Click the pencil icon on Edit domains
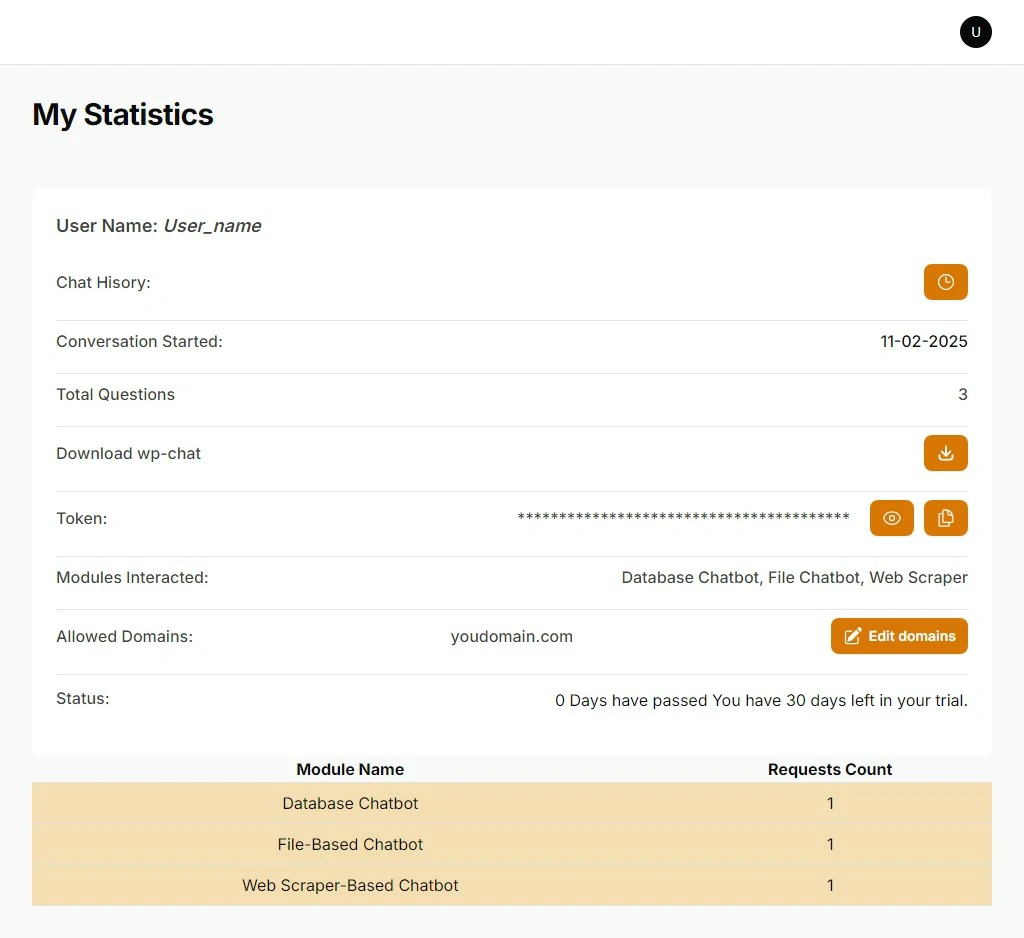This screenshot has height=938, width=1024. coord(853,635)
